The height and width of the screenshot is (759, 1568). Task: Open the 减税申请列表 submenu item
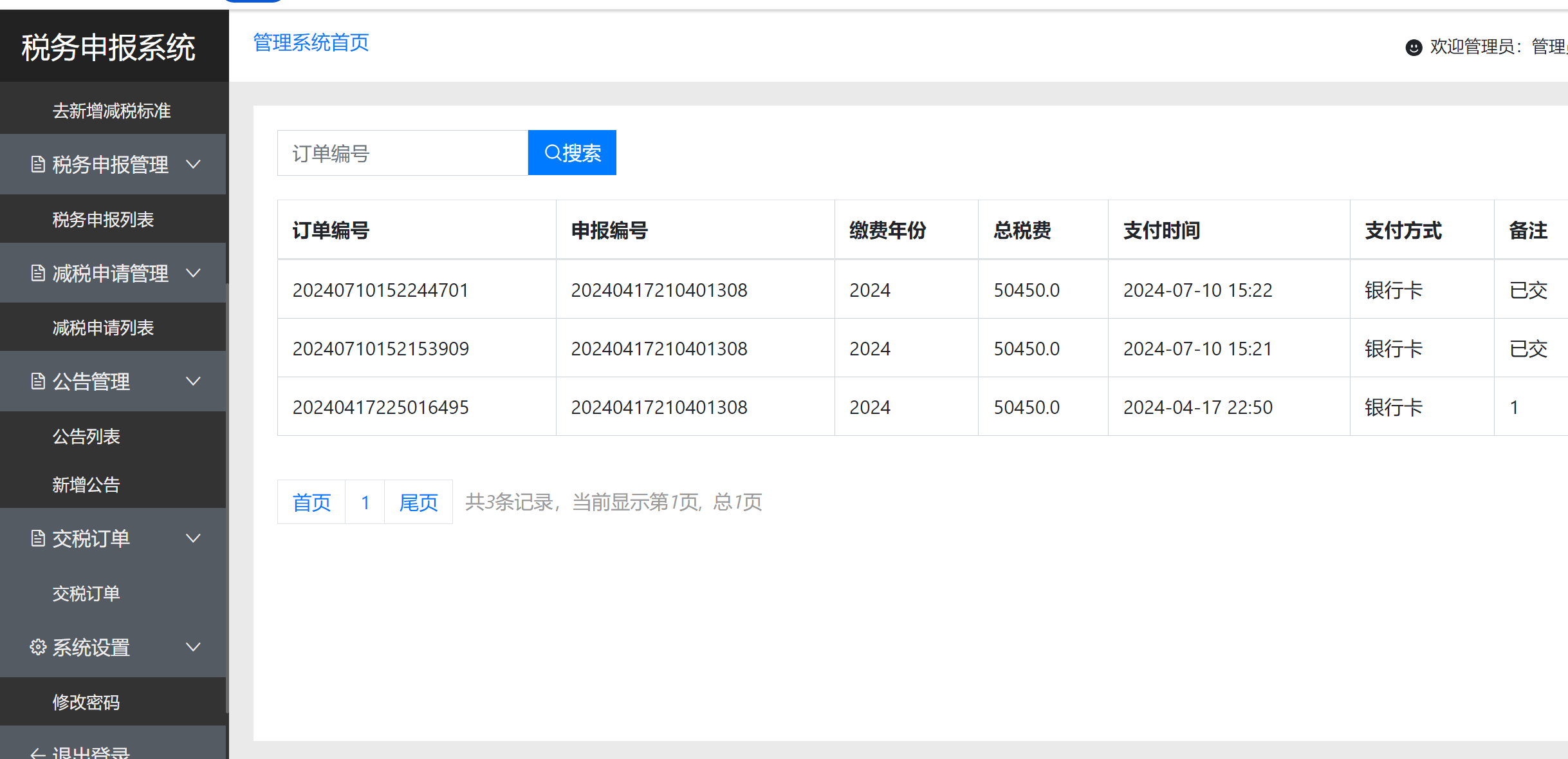click(x=103, y=328)
